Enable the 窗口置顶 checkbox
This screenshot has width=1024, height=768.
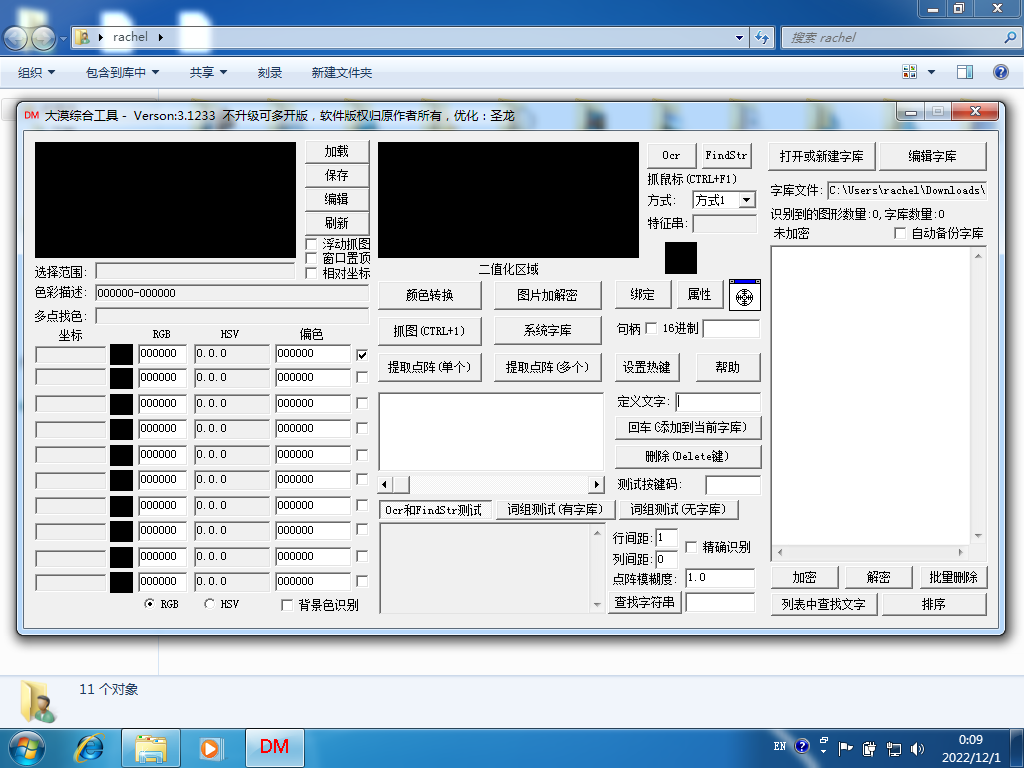point(312,258)
